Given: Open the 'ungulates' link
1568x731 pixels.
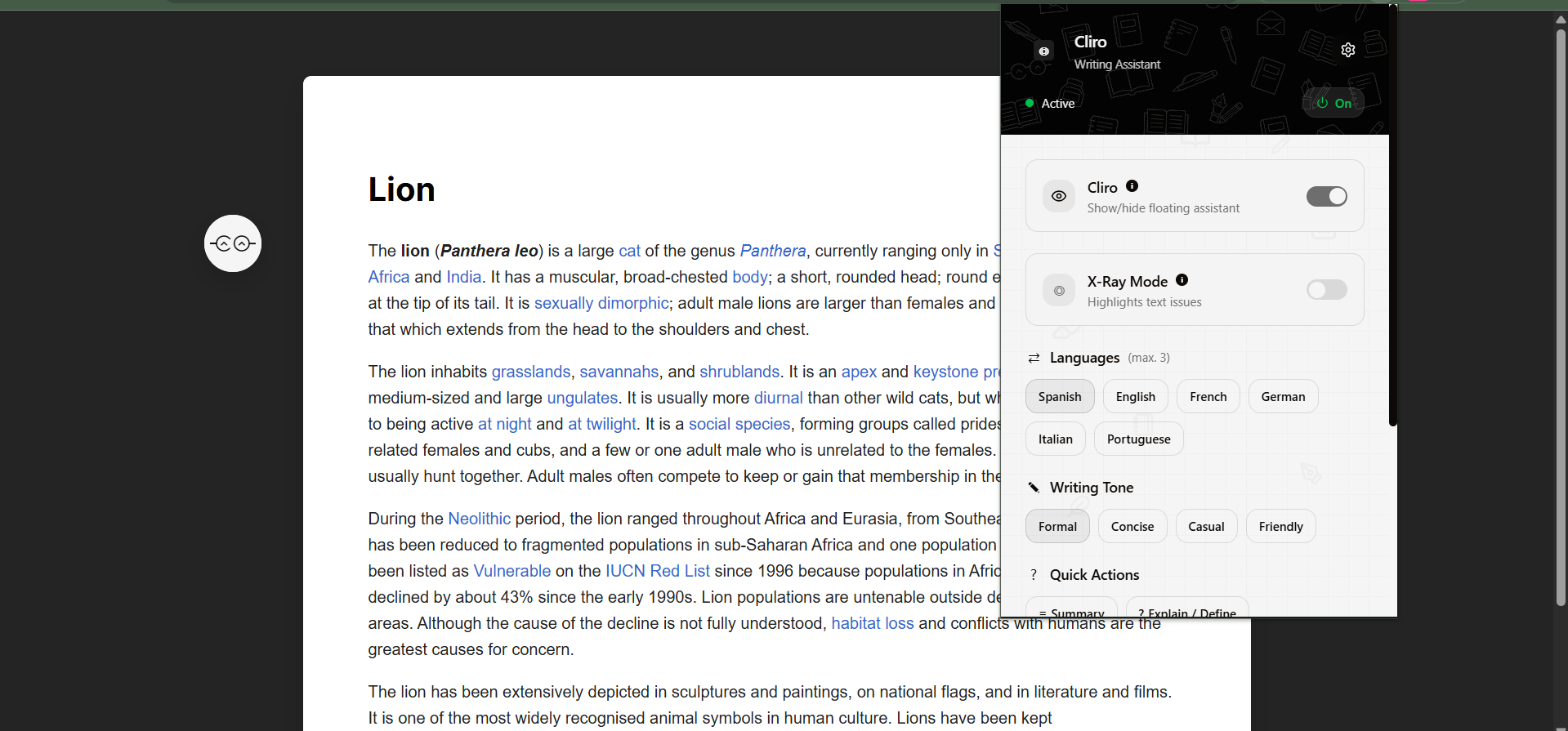Looking at the screenshot, I should point(583,398).
